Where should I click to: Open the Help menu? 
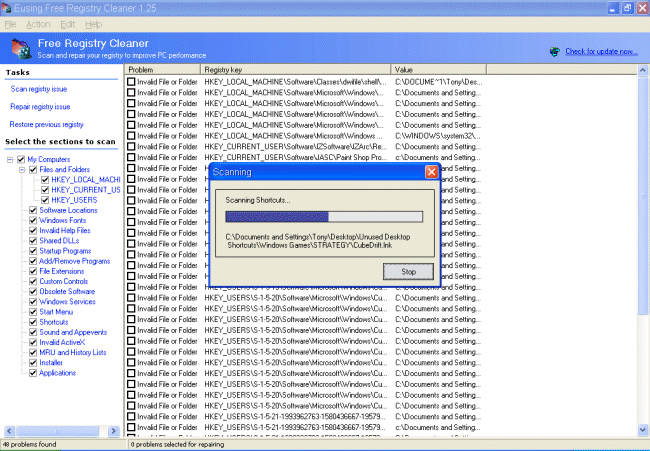[93, 24]
